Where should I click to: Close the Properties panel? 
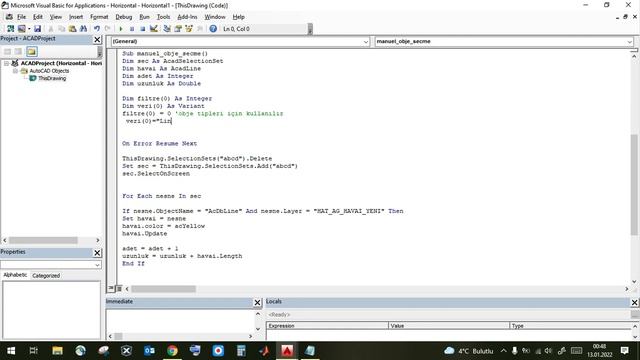tap(97, 253)
